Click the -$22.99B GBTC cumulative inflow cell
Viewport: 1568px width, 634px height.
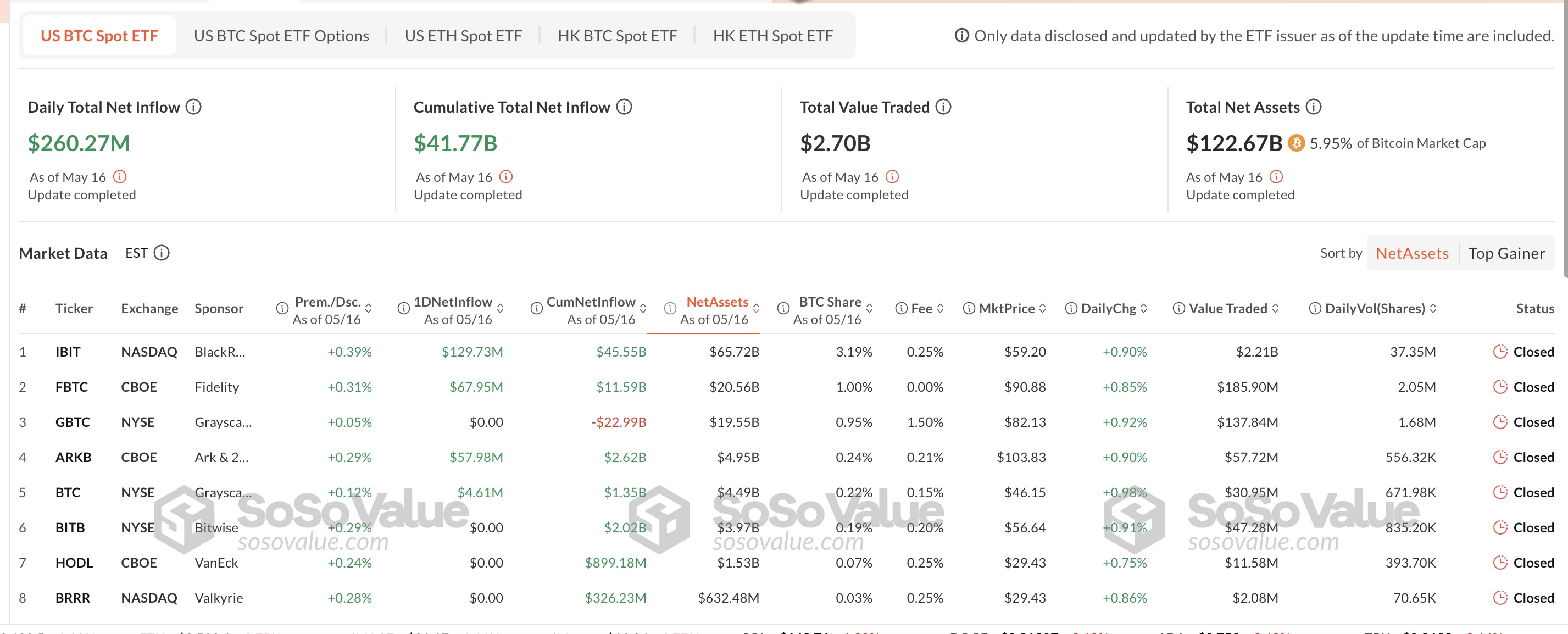tap(619, 422)
